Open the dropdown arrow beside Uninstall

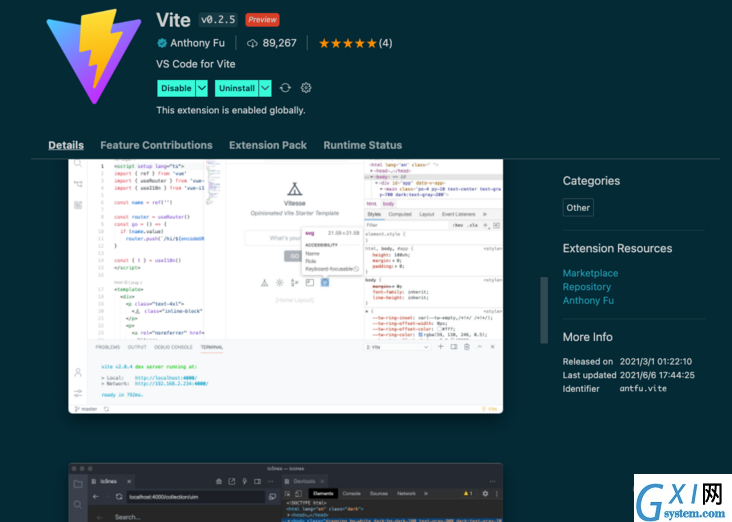(265, 88)
